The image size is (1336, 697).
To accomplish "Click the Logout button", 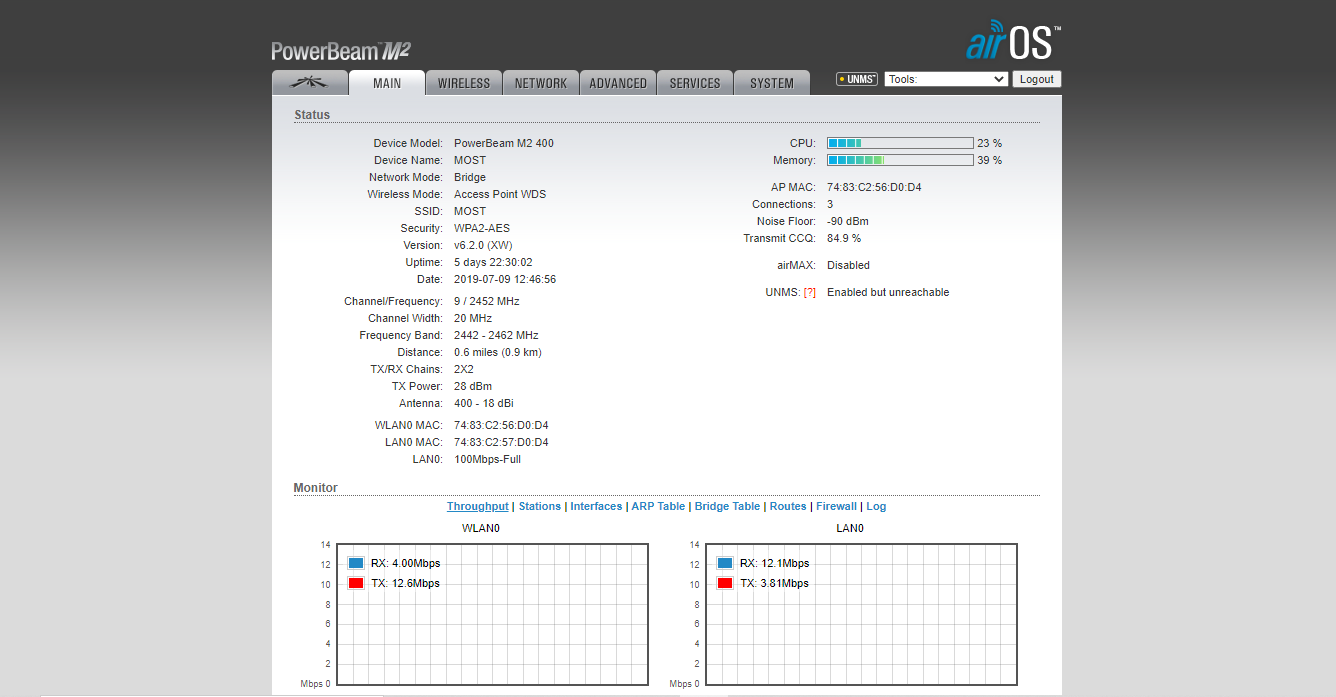I will pyautogui.click(x=1037, y=79).
